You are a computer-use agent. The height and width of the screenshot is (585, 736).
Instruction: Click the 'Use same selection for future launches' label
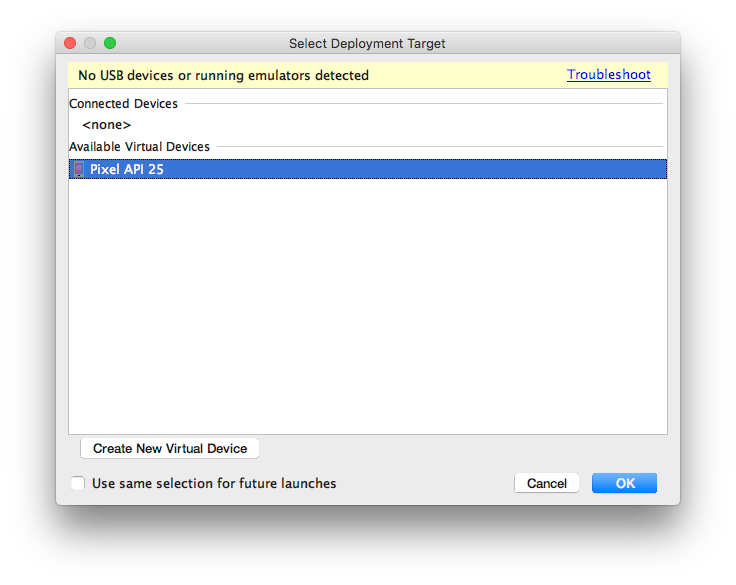tap(214, 483)
